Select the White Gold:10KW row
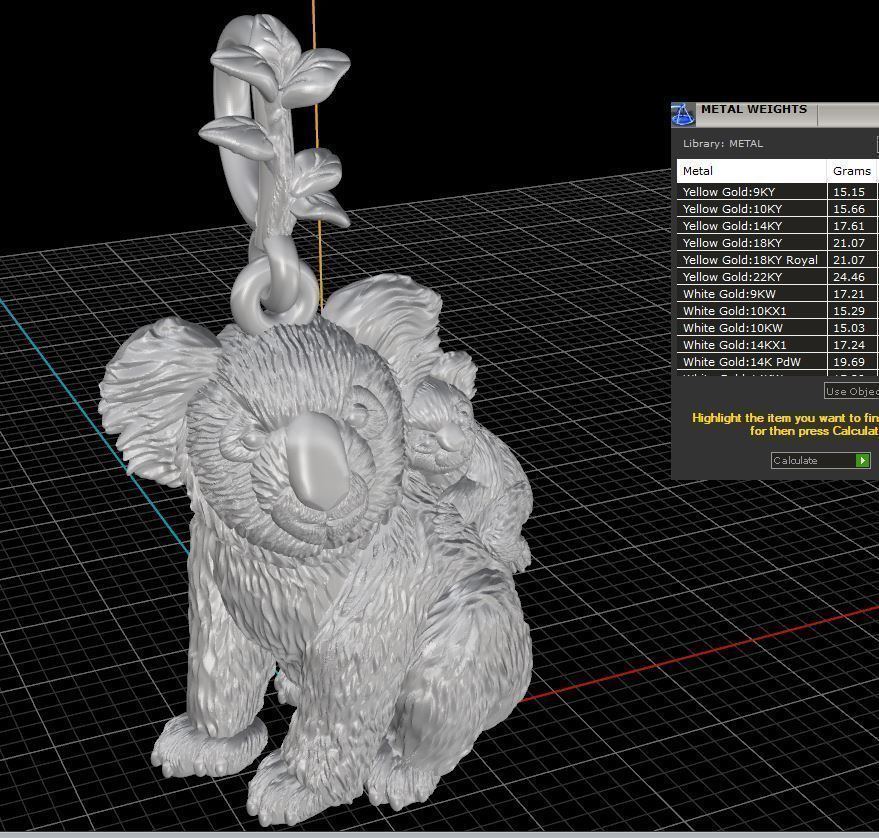The width and height of the screenshot is (879, 838). (778, 328)
